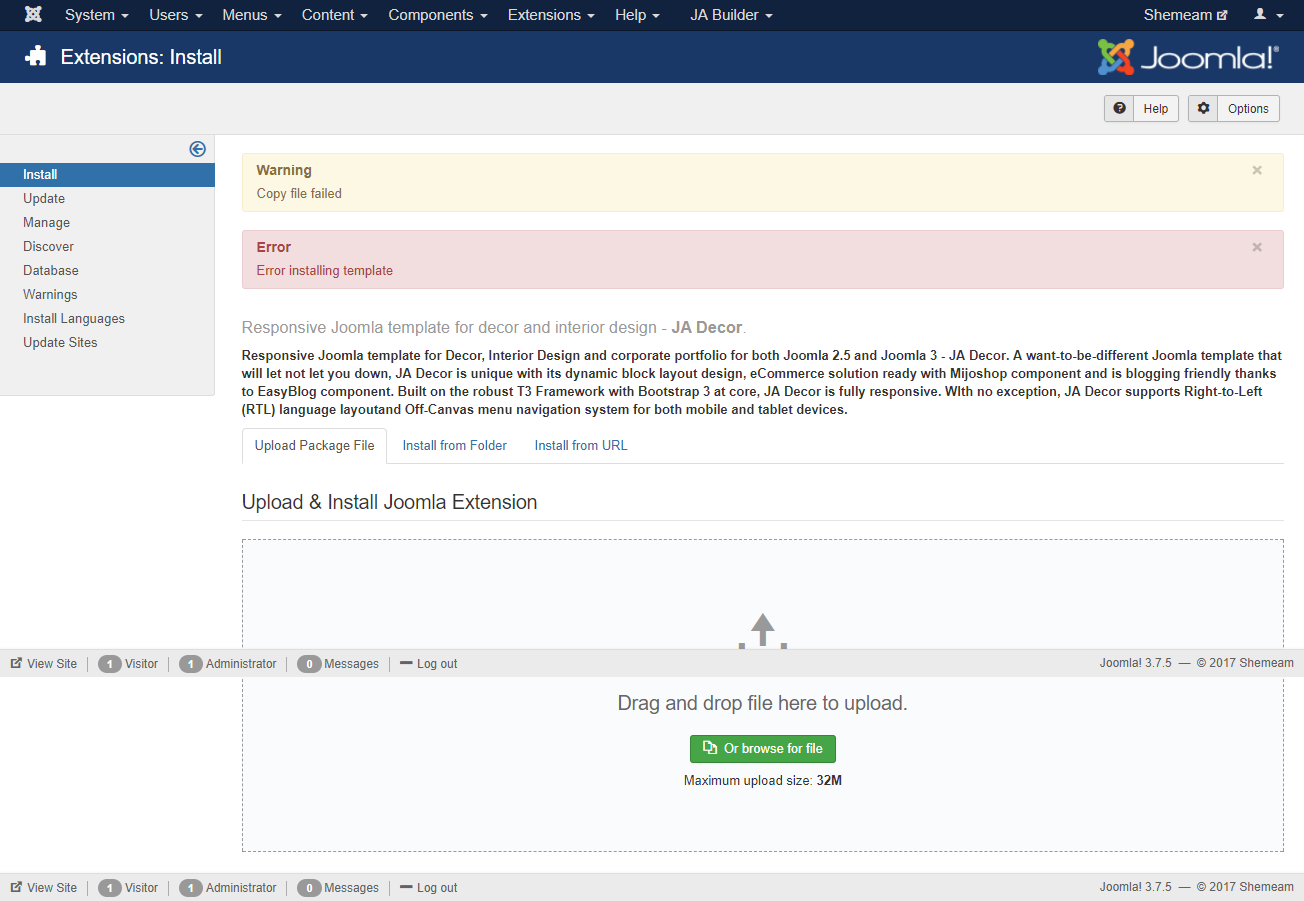Click the puzzle-piece Extensions icon in header
The height and width of the screenshot is (901, 1304).
tap(36, 57)
